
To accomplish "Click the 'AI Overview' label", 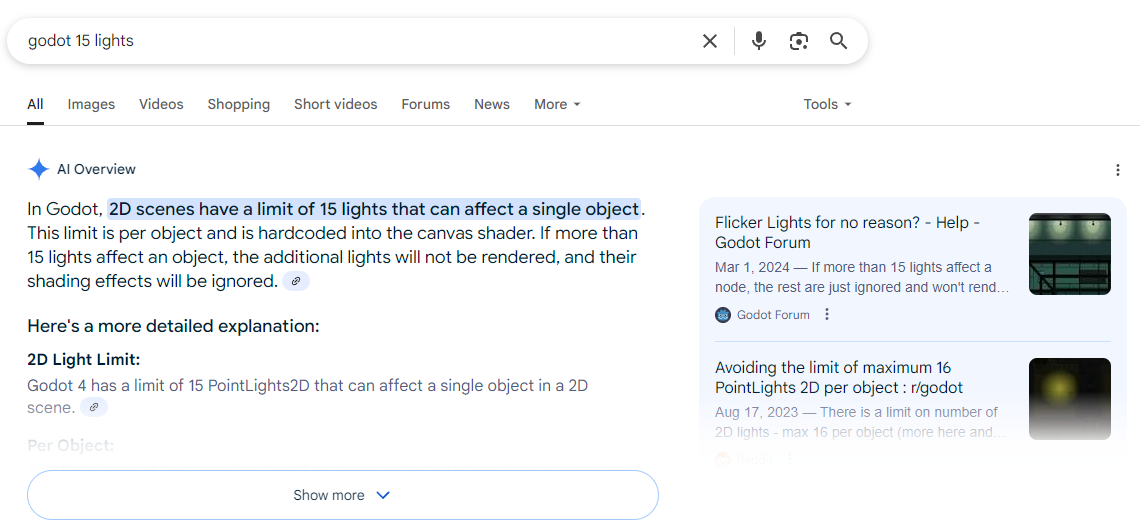I will pos(96,169).
